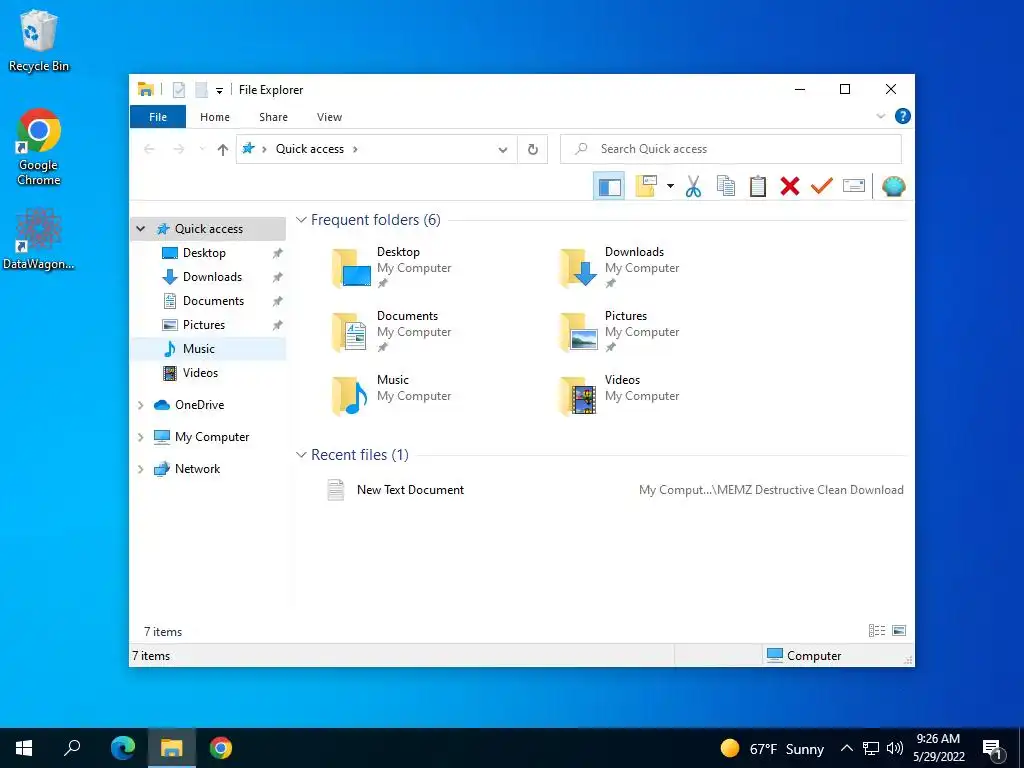Select the Downloads folder in Frequent folders
The height and width of the screenshot is (768, 1024).
pos(620,267)
